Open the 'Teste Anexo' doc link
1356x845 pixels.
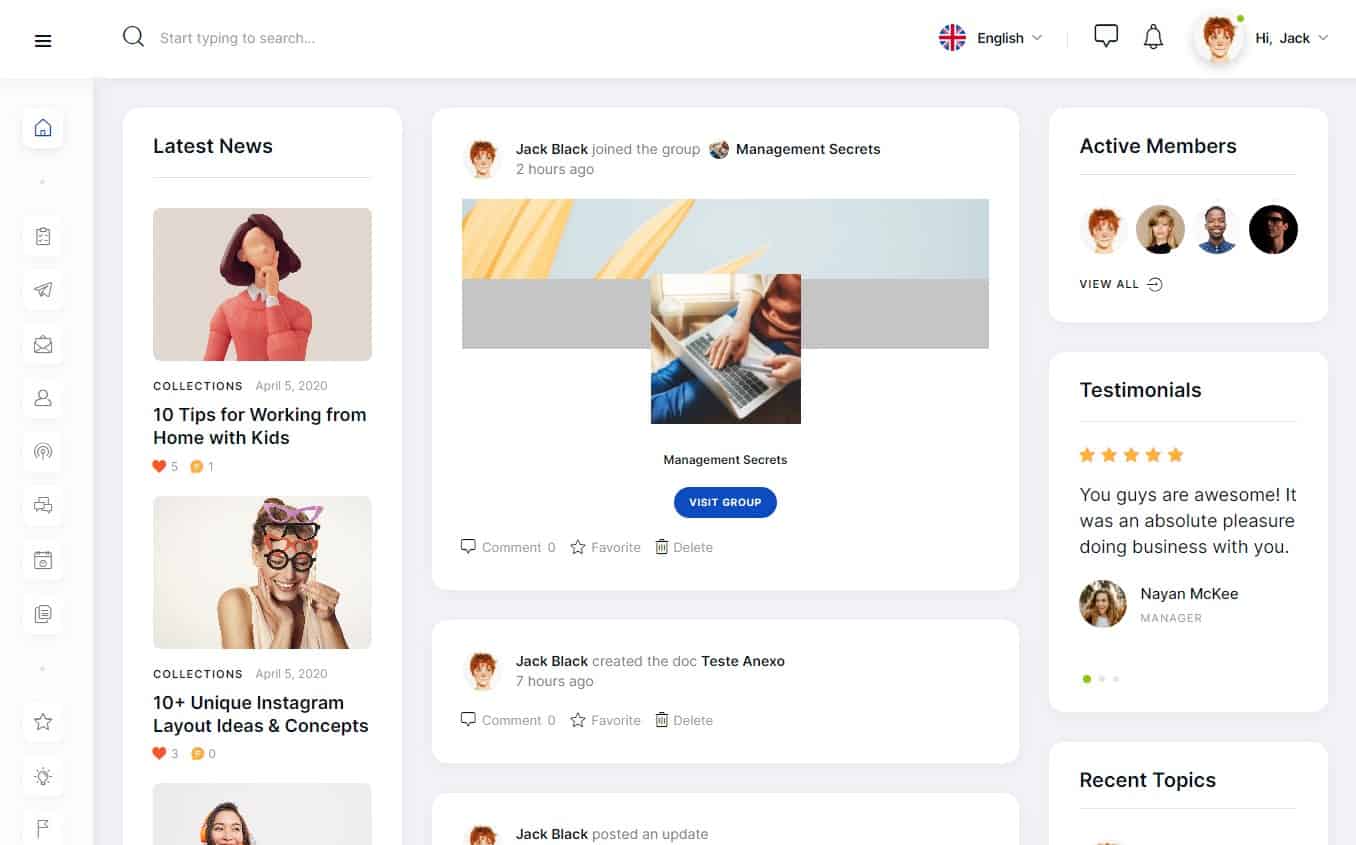coord(743,661)
